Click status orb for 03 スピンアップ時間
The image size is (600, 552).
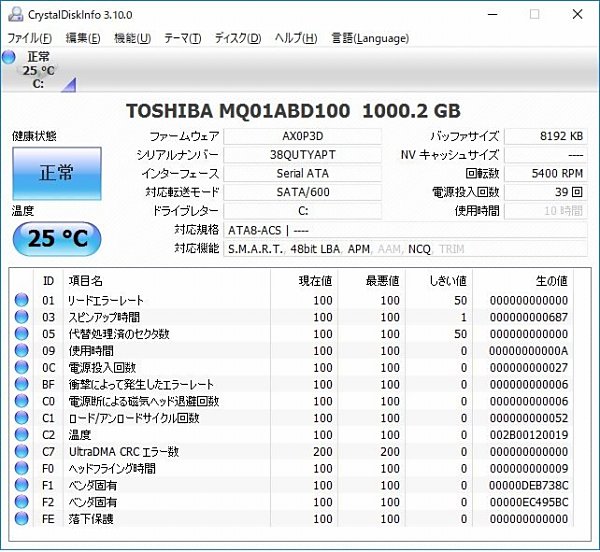coord(22,317)
